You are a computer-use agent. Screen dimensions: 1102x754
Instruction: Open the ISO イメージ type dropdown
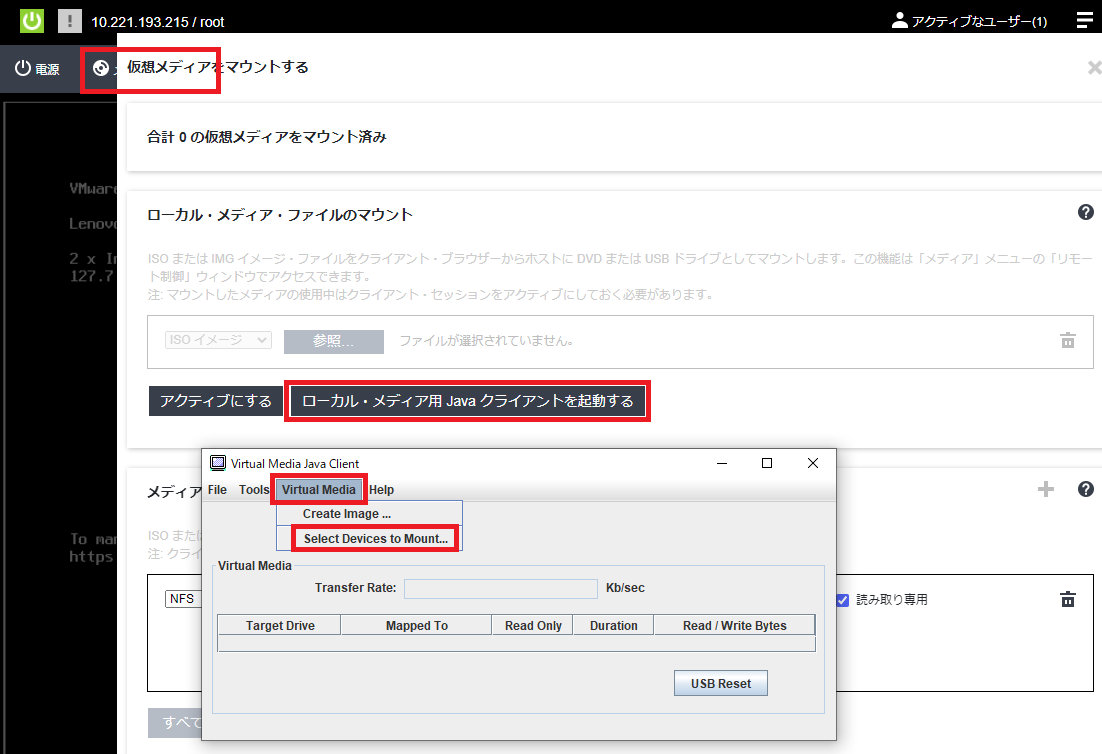pos(218,340)
